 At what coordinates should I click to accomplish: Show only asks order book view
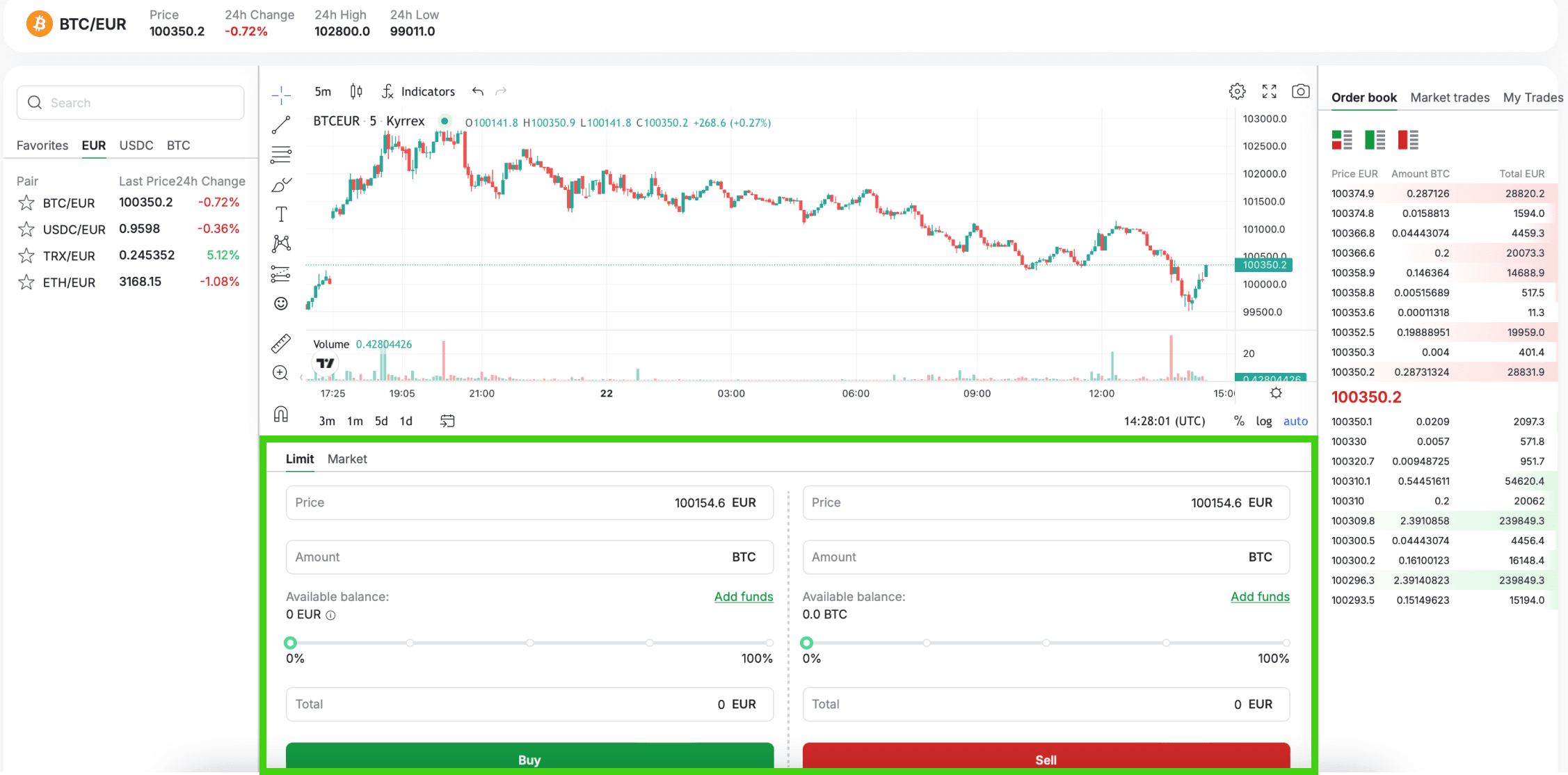[1408, 140]
